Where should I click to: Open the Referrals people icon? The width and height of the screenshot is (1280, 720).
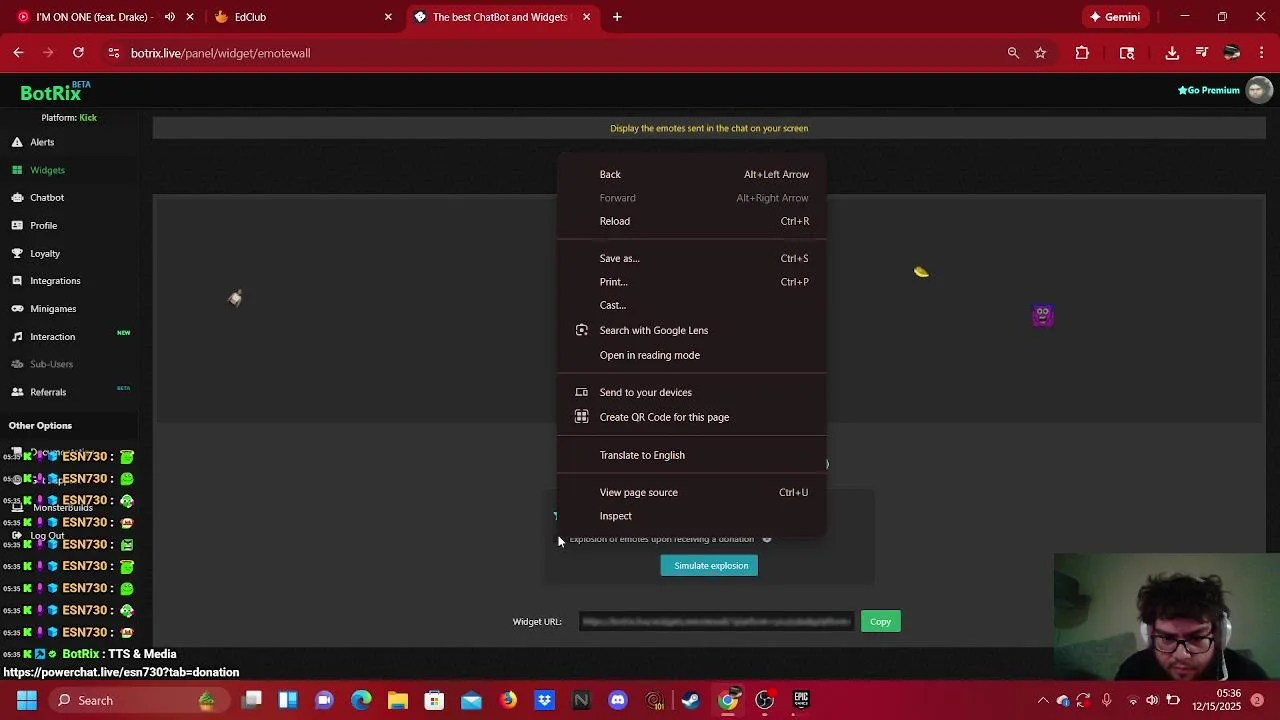tap(17, 392)
